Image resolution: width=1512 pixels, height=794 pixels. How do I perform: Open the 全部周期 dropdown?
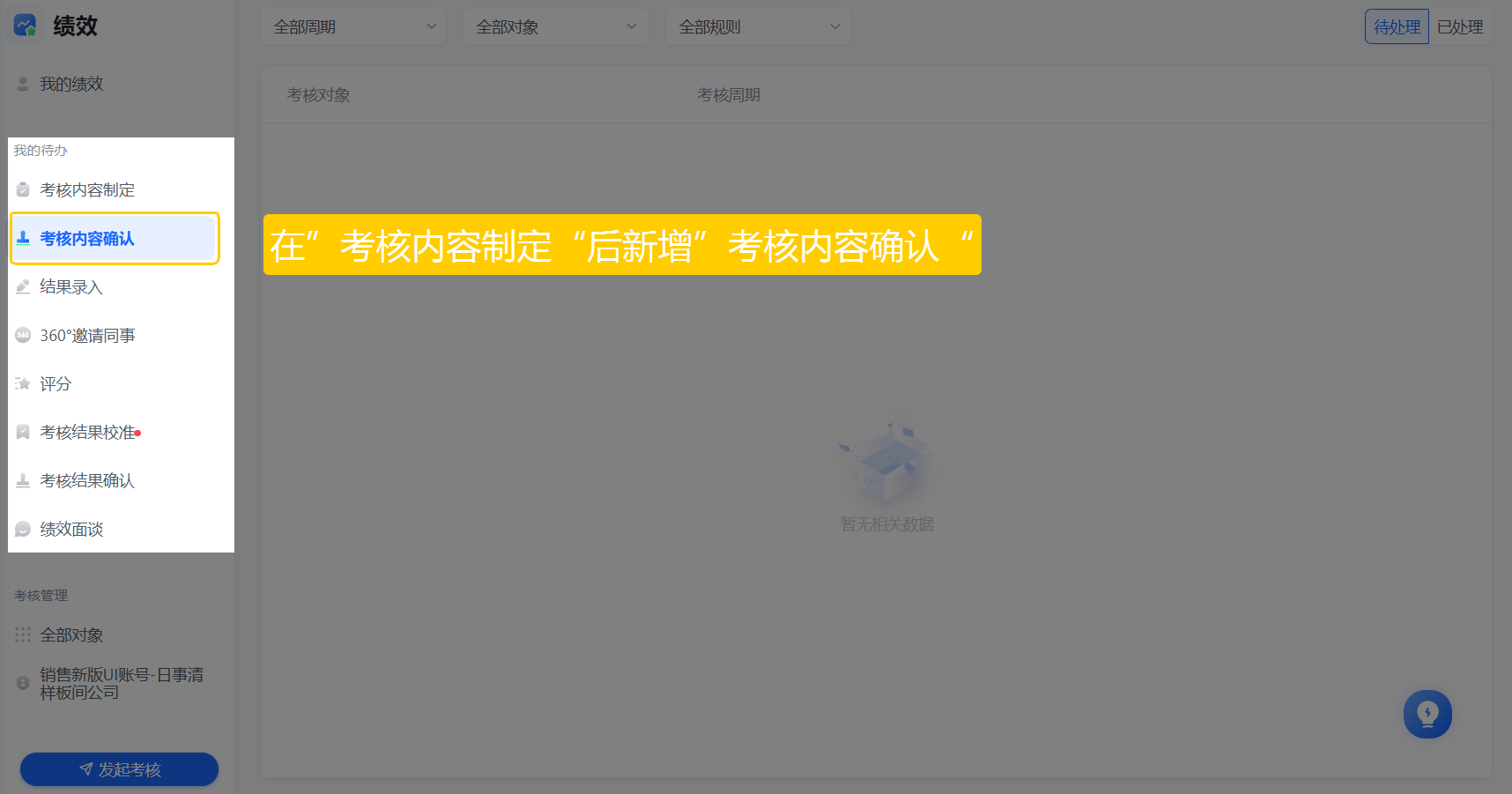pos(353,26)
